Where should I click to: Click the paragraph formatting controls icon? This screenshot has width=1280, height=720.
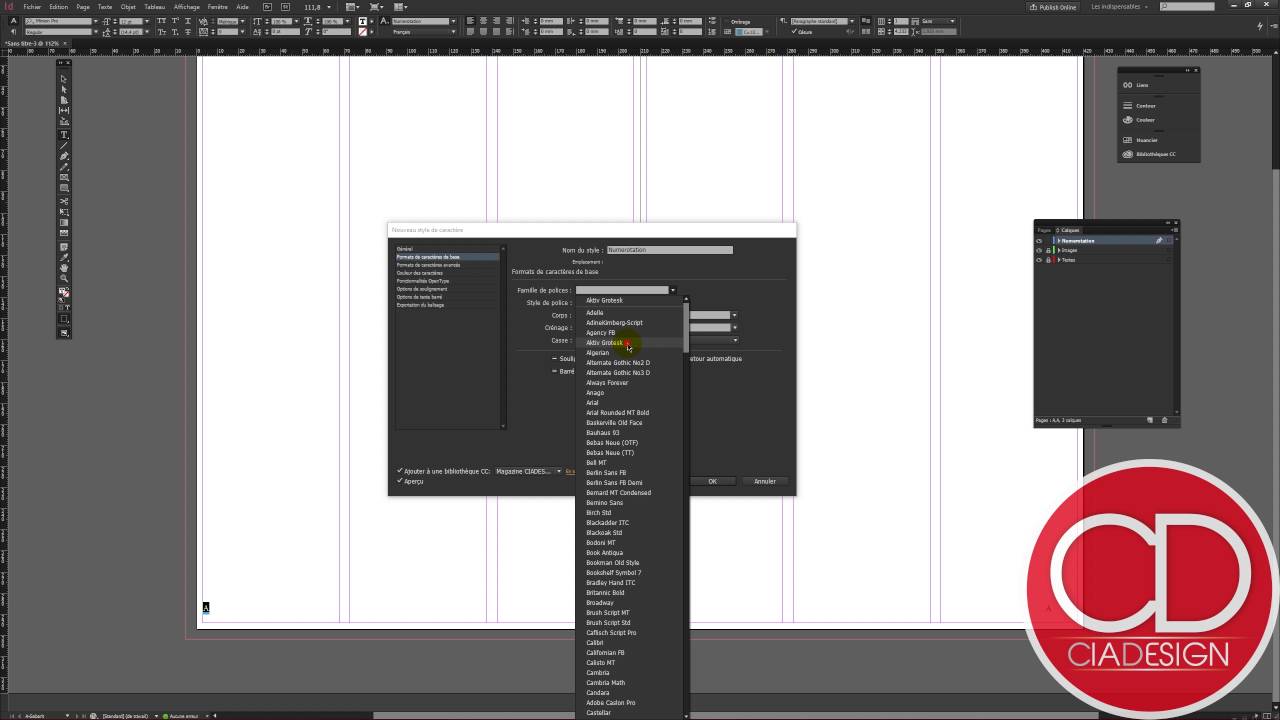(12, 31)
